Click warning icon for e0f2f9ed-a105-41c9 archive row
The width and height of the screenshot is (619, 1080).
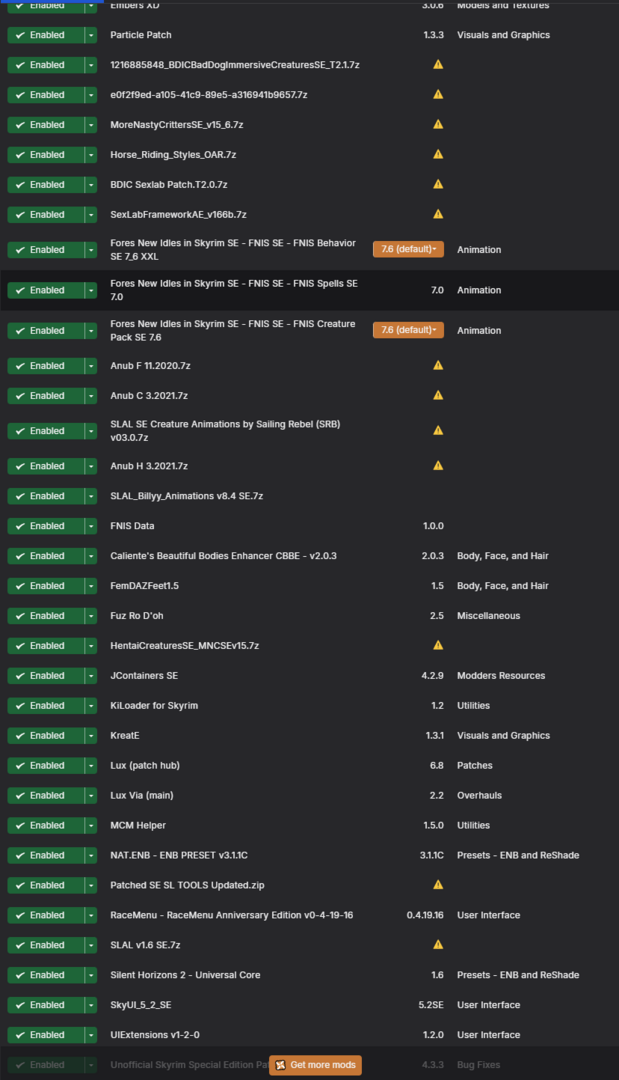point(438,94)
